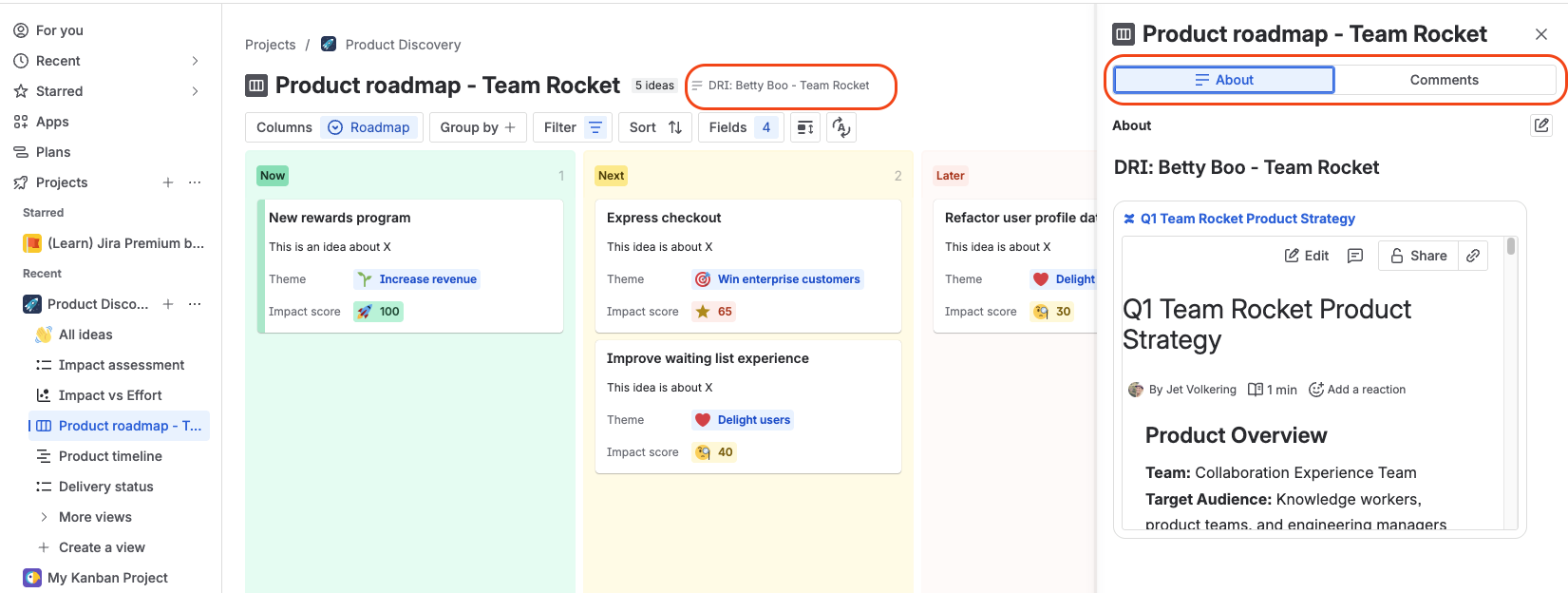Click the card layout icon after Fields
Image resolution: width=1568 pixels, height=593 pixels.
point(805,127)
